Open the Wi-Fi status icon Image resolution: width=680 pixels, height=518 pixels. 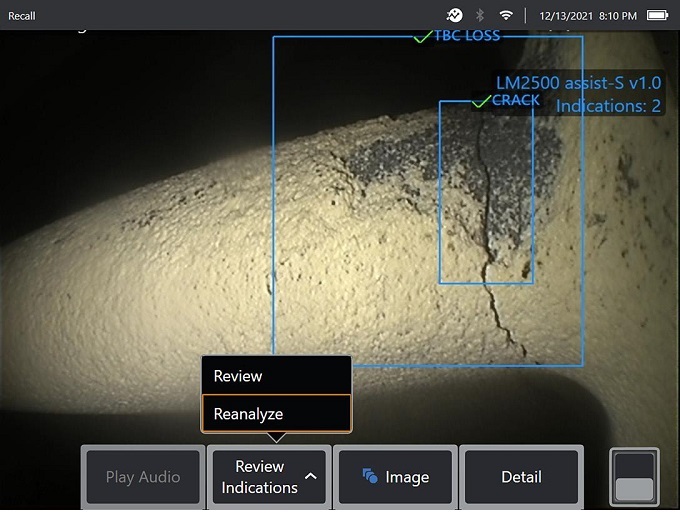(x=507, y=15)
